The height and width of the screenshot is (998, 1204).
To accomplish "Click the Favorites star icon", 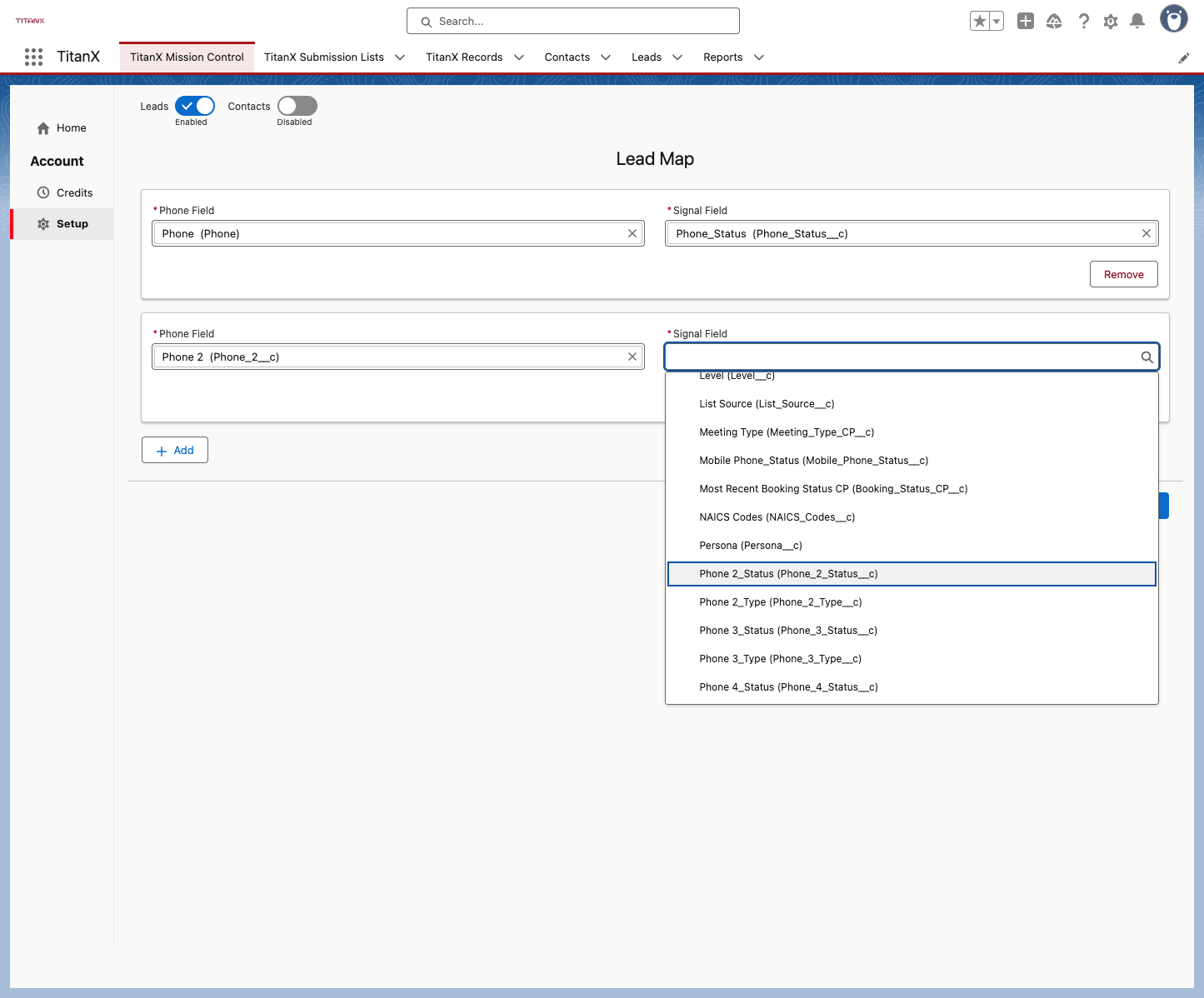I will 980,21.
